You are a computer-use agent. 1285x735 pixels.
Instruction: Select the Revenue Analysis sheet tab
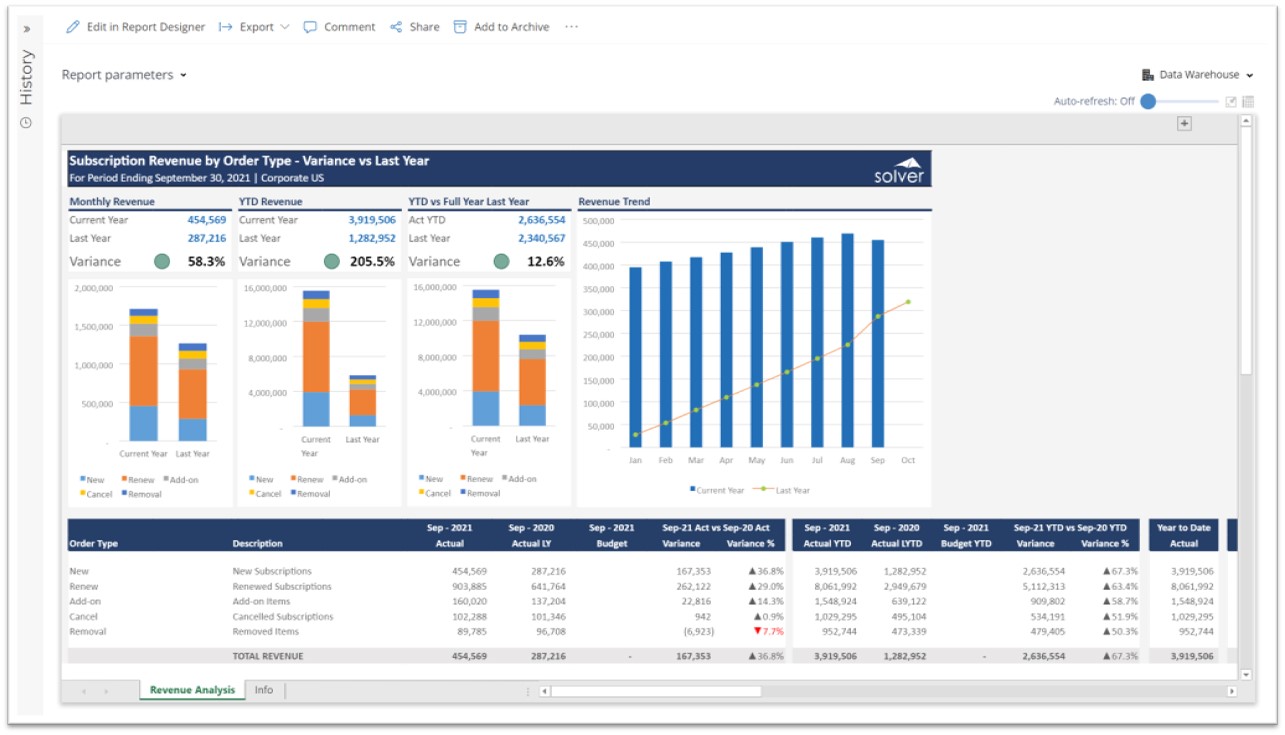coord(192,690)
